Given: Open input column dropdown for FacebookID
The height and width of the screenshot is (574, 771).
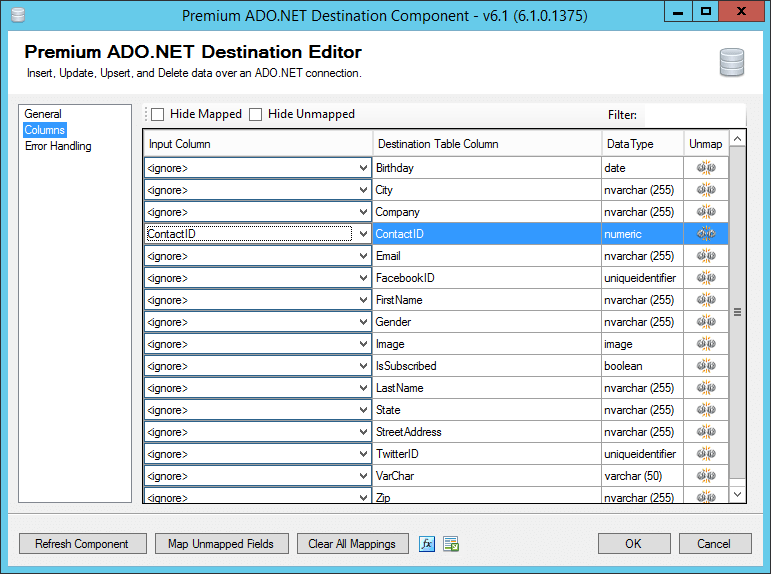Looking at the screenshot, I should (x=363, y=278).
